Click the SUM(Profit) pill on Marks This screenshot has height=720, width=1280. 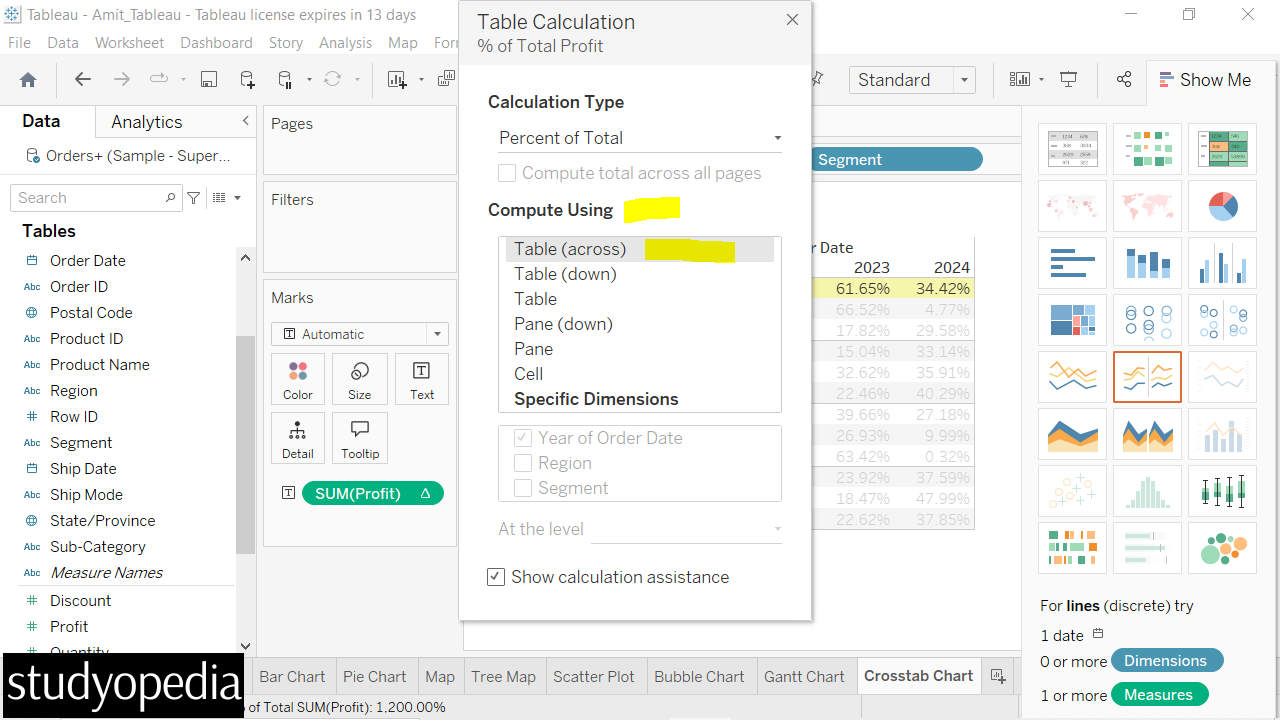click(x=372, y=493)
